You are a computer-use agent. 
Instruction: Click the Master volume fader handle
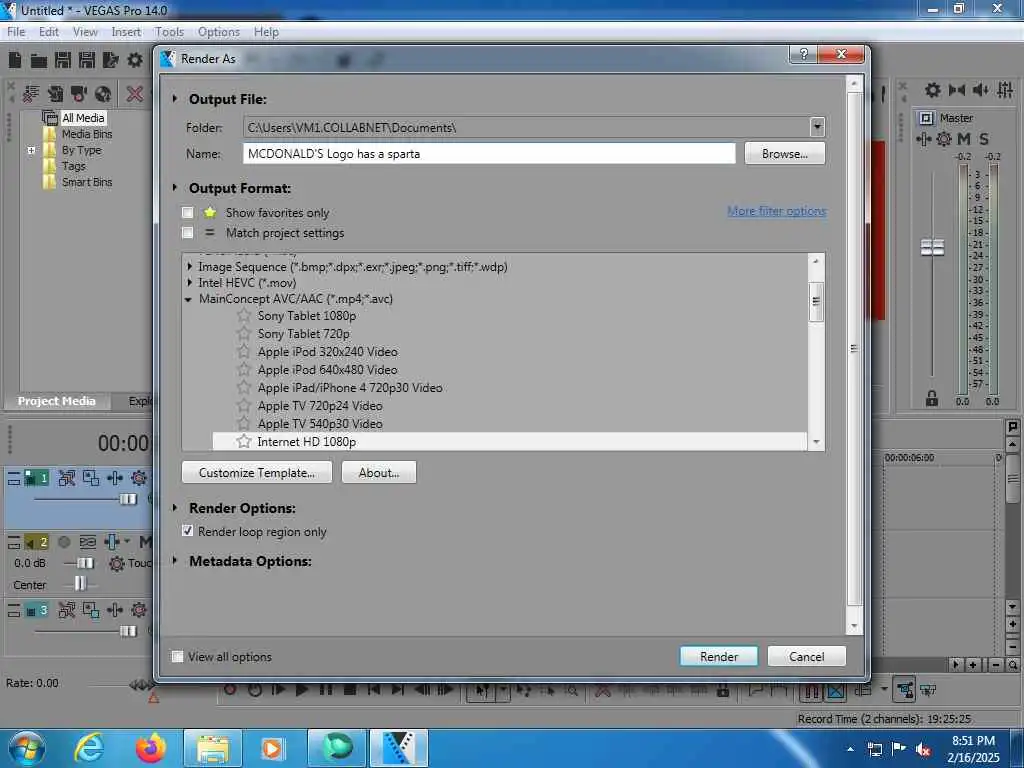coord(932,248)
